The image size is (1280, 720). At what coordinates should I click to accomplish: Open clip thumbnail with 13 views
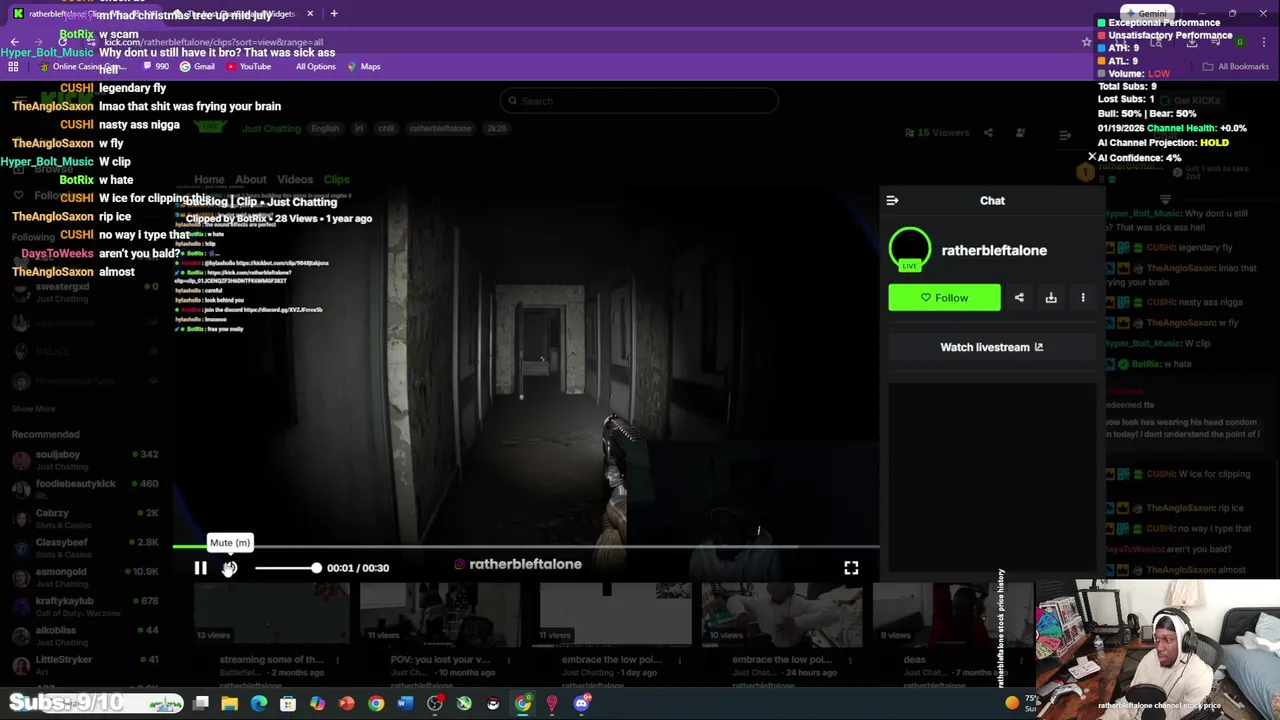271,614
